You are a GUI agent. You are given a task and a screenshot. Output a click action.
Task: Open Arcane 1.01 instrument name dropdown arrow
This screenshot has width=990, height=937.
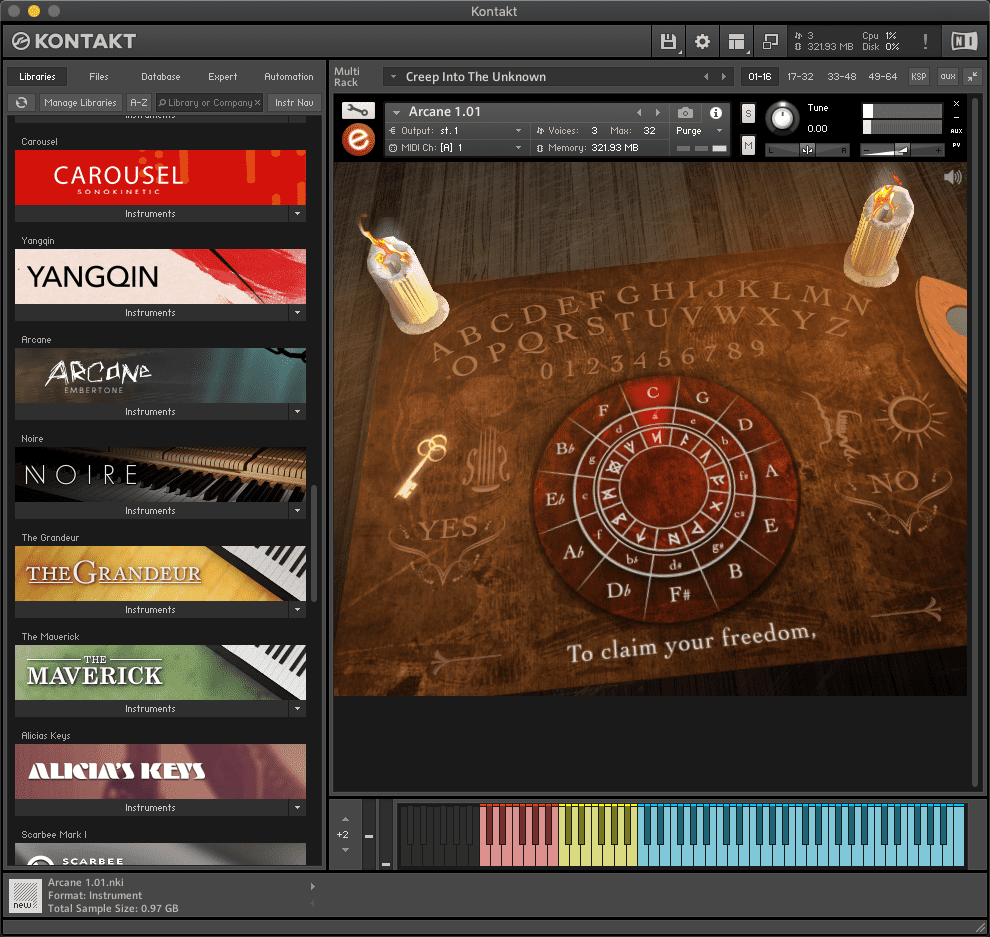tap(397, 112)
